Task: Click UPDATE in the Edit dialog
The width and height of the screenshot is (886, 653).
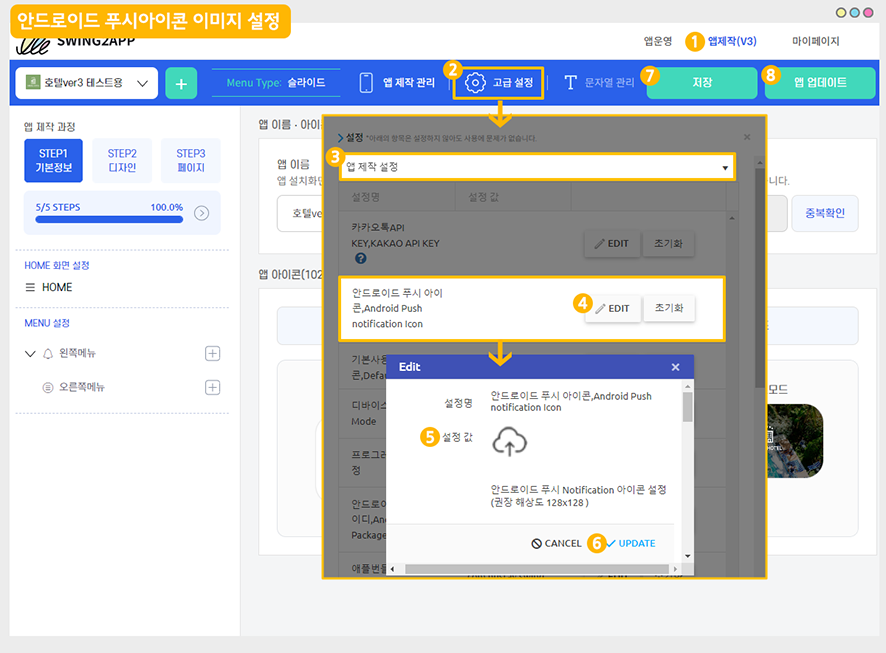Action: coord(629,543)
